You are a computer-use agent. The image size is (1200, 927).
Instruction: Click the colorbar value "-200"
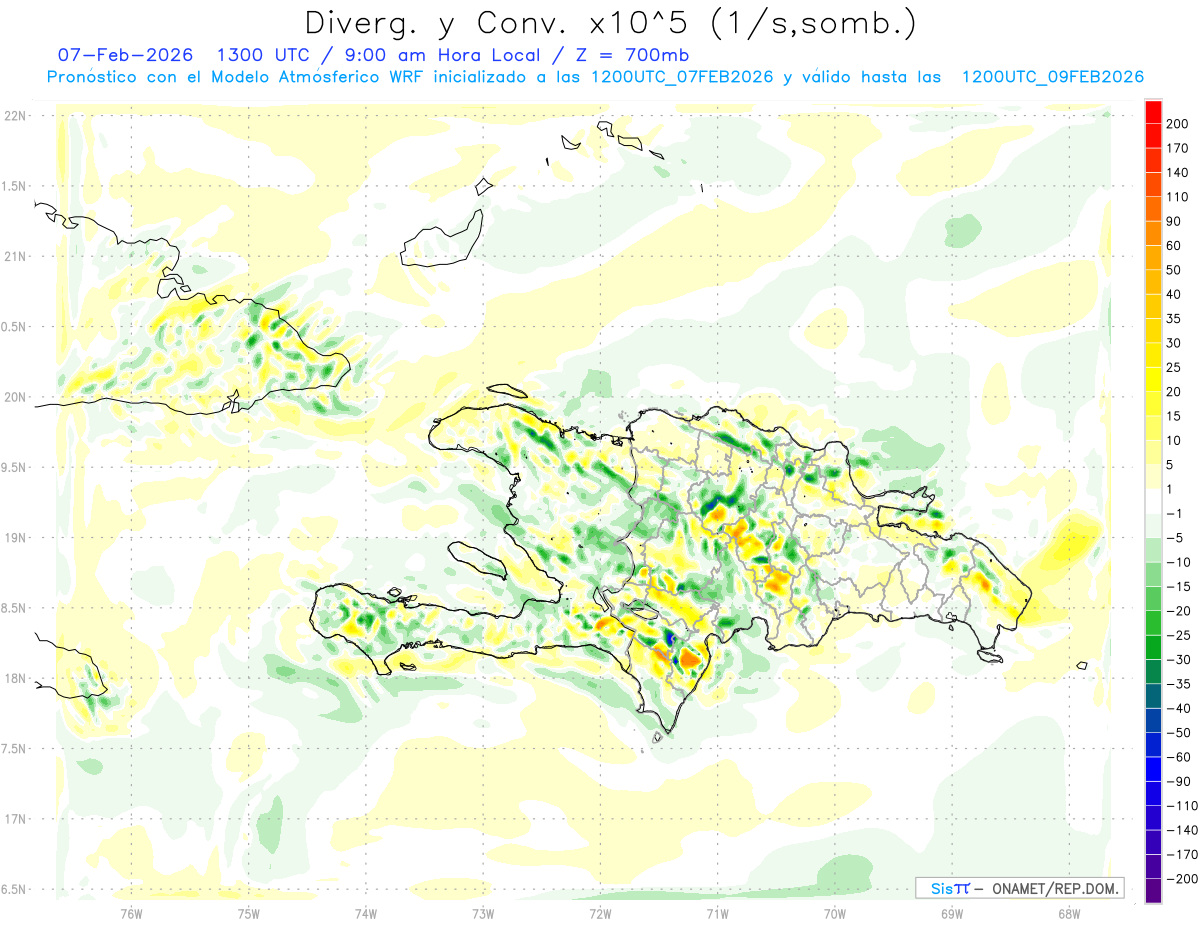(x=1180, y=878)
